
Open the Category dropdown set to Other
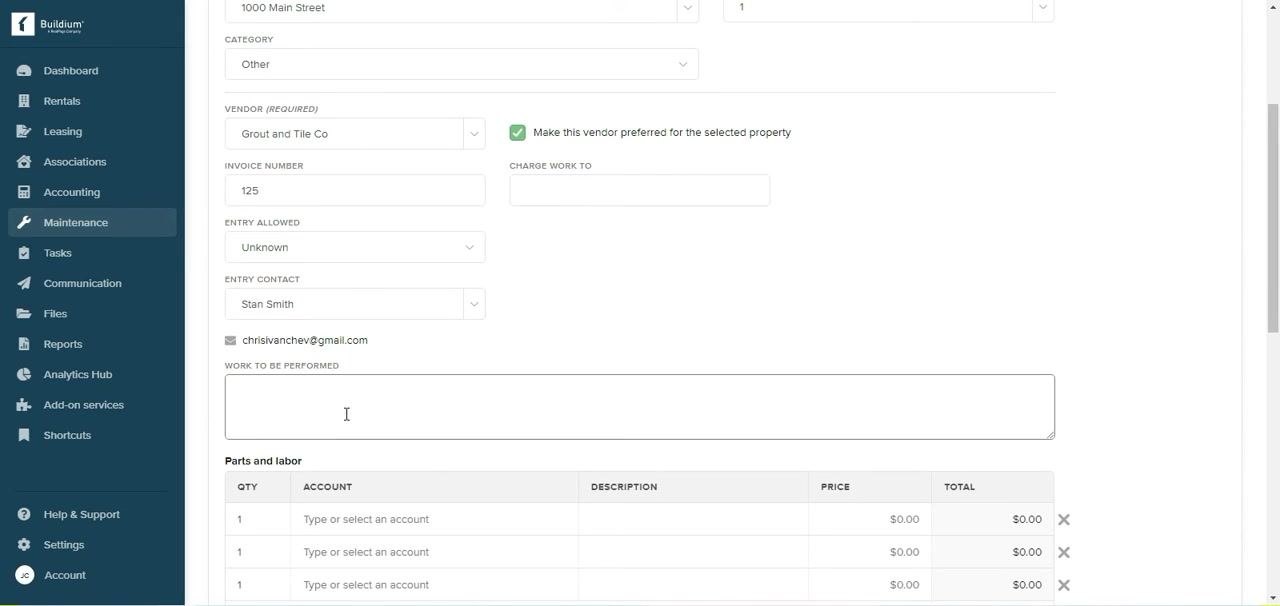[x=461, y=64]
